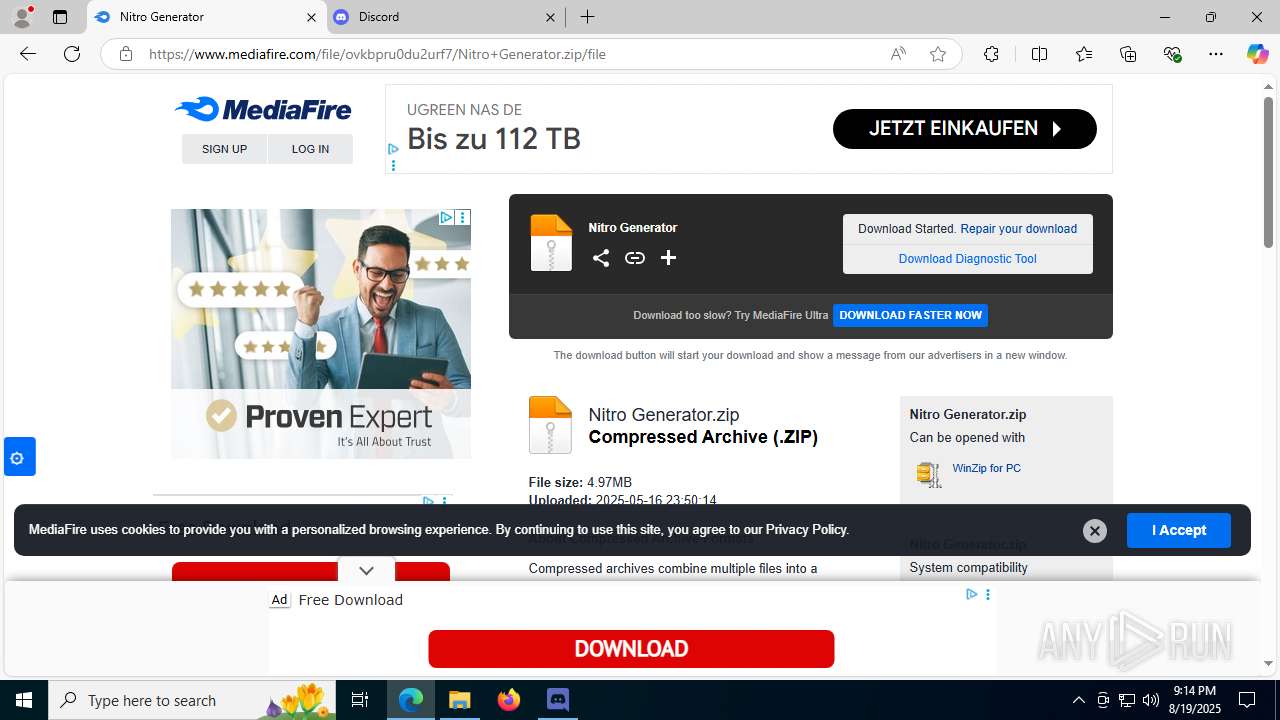Show hidden system tray icons

tap(1078, 700)
